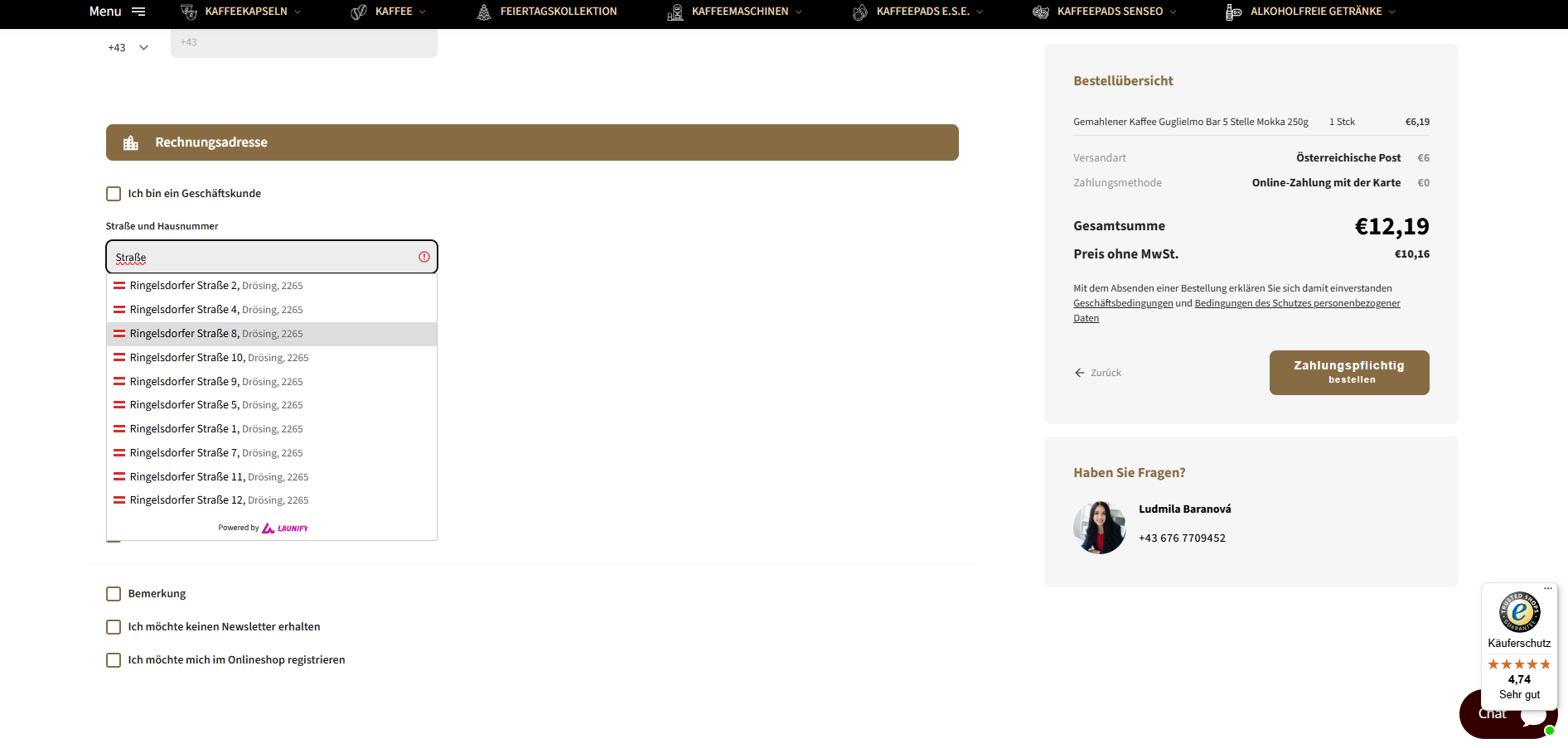Image resolution: width=1568 pixels, height=748 pixels.
Task: Open the Kaffeepads Senseo menu
Action: (x=1110, y=12)
